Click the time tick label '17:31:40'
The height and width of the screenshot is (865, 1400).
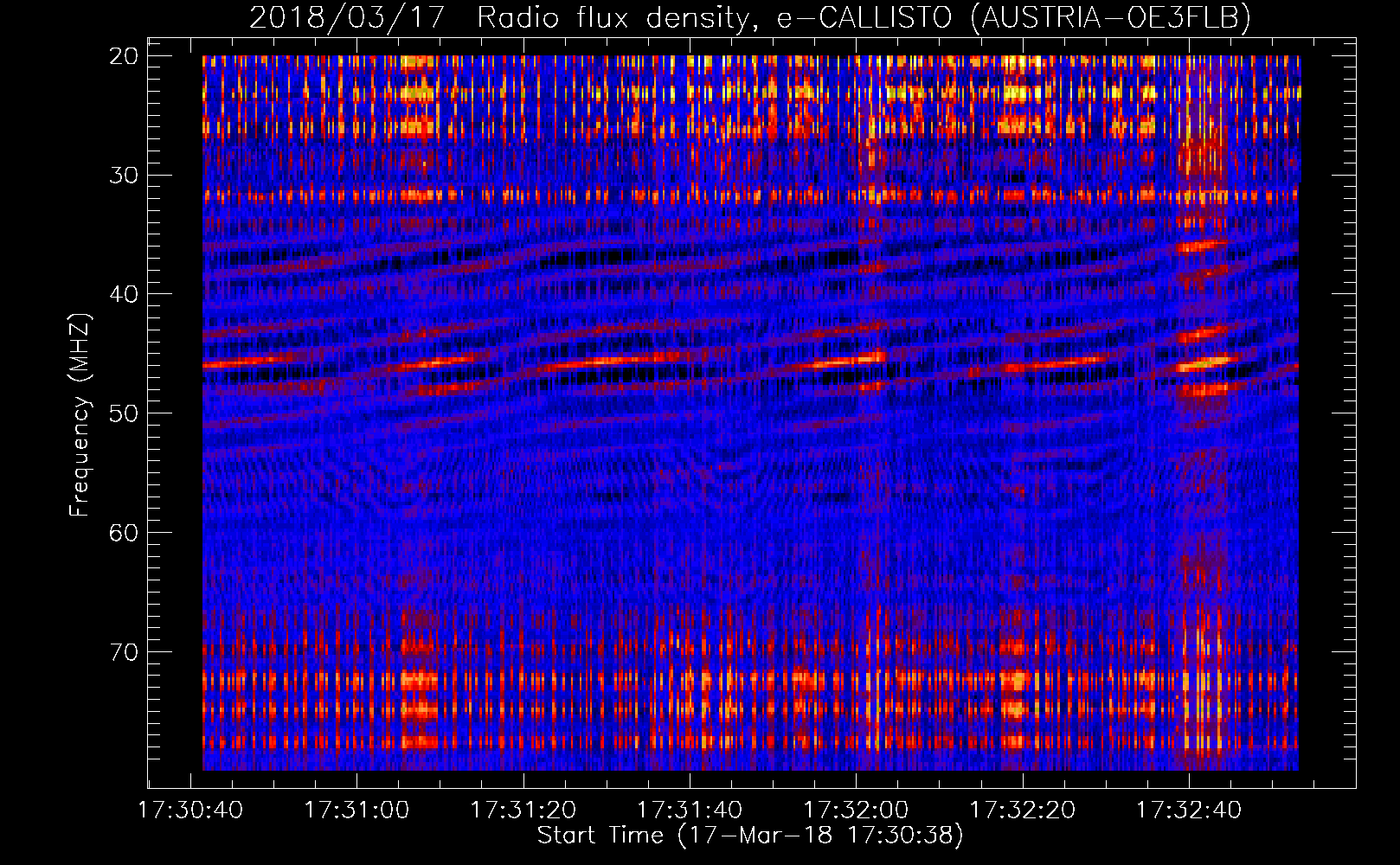pyautogui.click(x=689, y=811)
